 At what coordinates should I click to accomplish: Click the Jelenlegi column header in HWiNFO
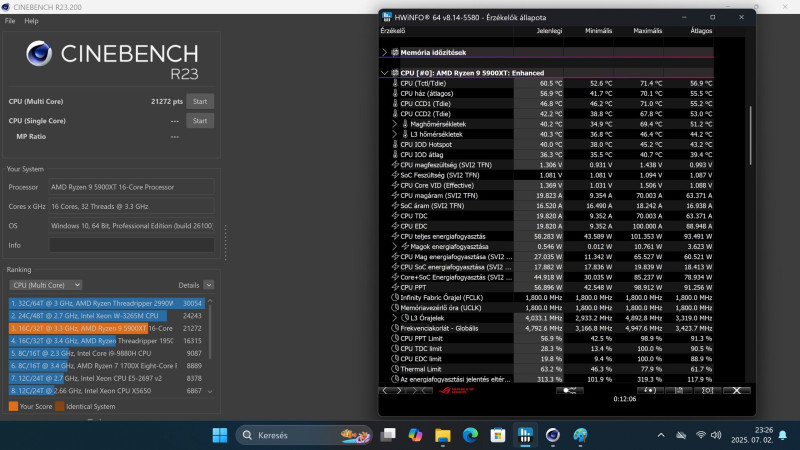tap(549, 31)
